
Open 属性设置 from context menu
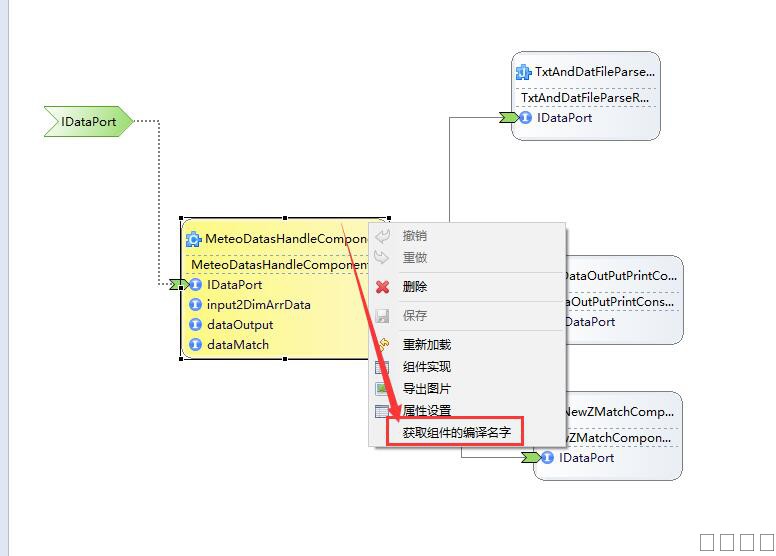tap(427, 411)
